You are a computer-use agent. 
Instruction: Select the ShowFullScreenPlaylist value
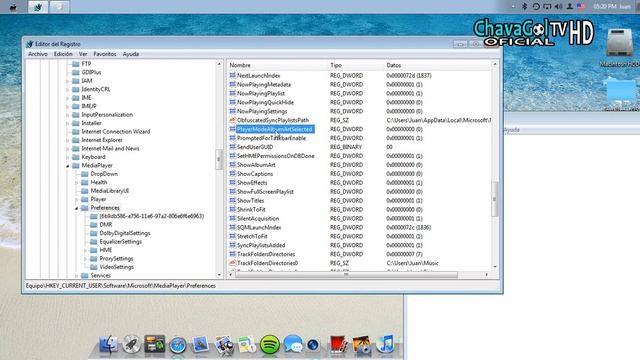[x=265, y=191]
